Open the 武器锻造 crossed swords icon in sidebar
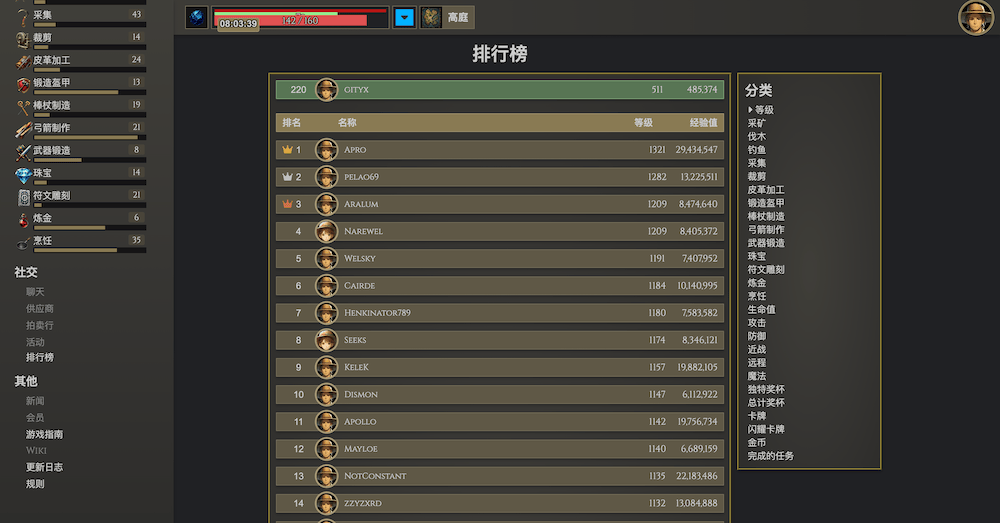This screenshot has width=1000, height=523. click(x=23, y=151)
